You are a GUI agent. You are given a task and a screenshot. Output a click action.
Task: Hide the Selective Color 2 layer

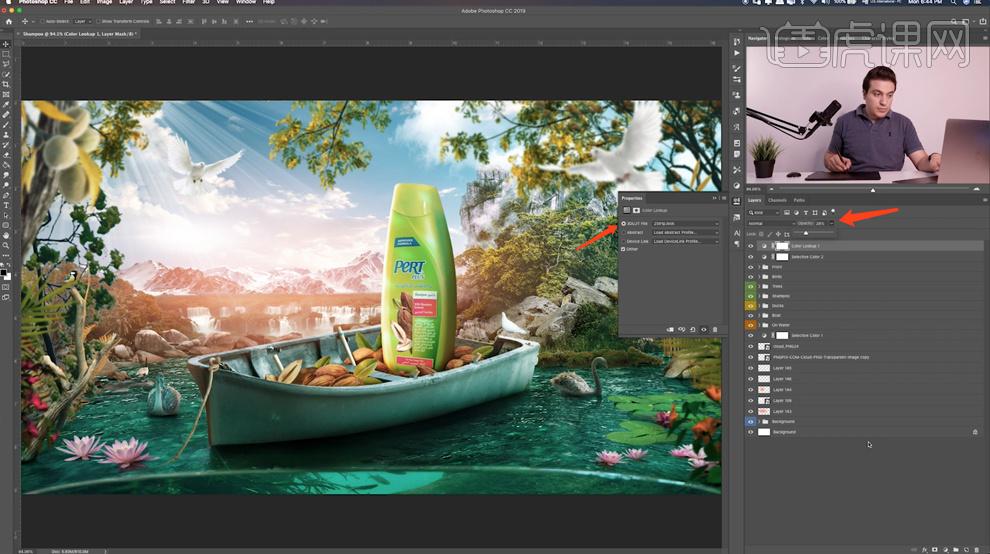click(x=751, y=257)
